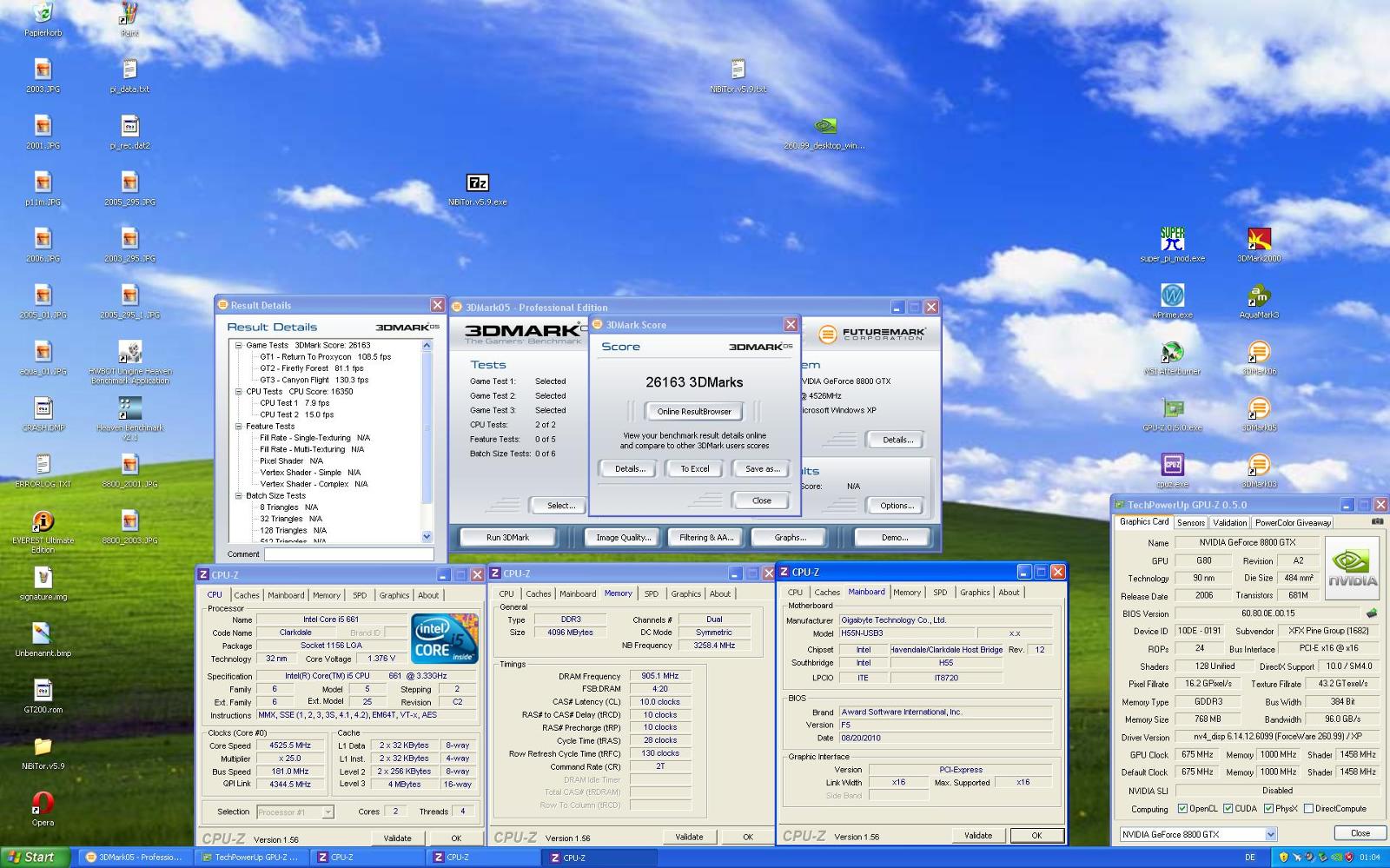Open the CRASH.DMP file icon
Image resolution: width=1390 pixels, height=868 pixels.
pos(43,414)
